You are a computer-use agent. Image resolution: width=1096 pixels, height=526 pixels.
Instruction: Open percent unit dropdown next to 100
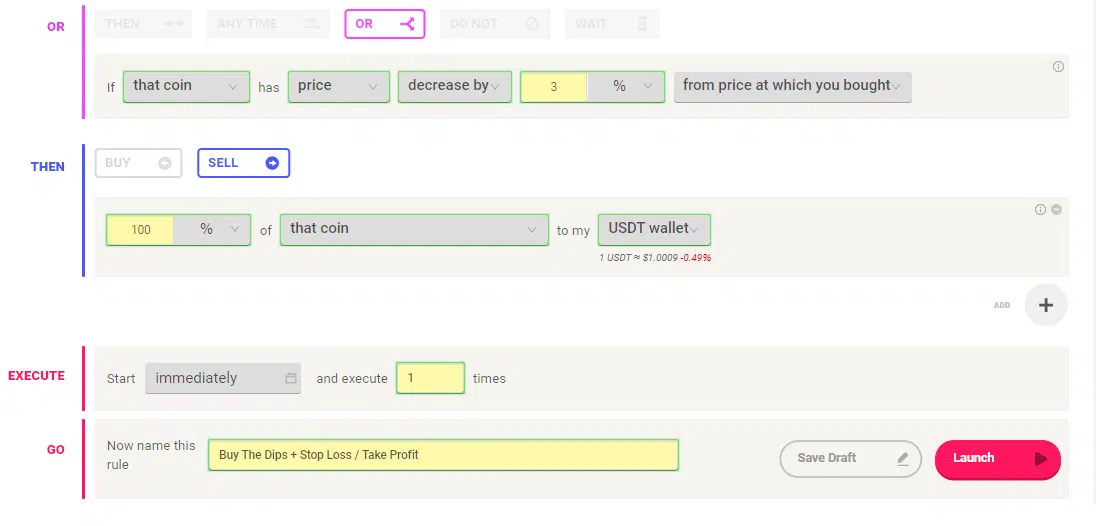click(x=212, y=230)
